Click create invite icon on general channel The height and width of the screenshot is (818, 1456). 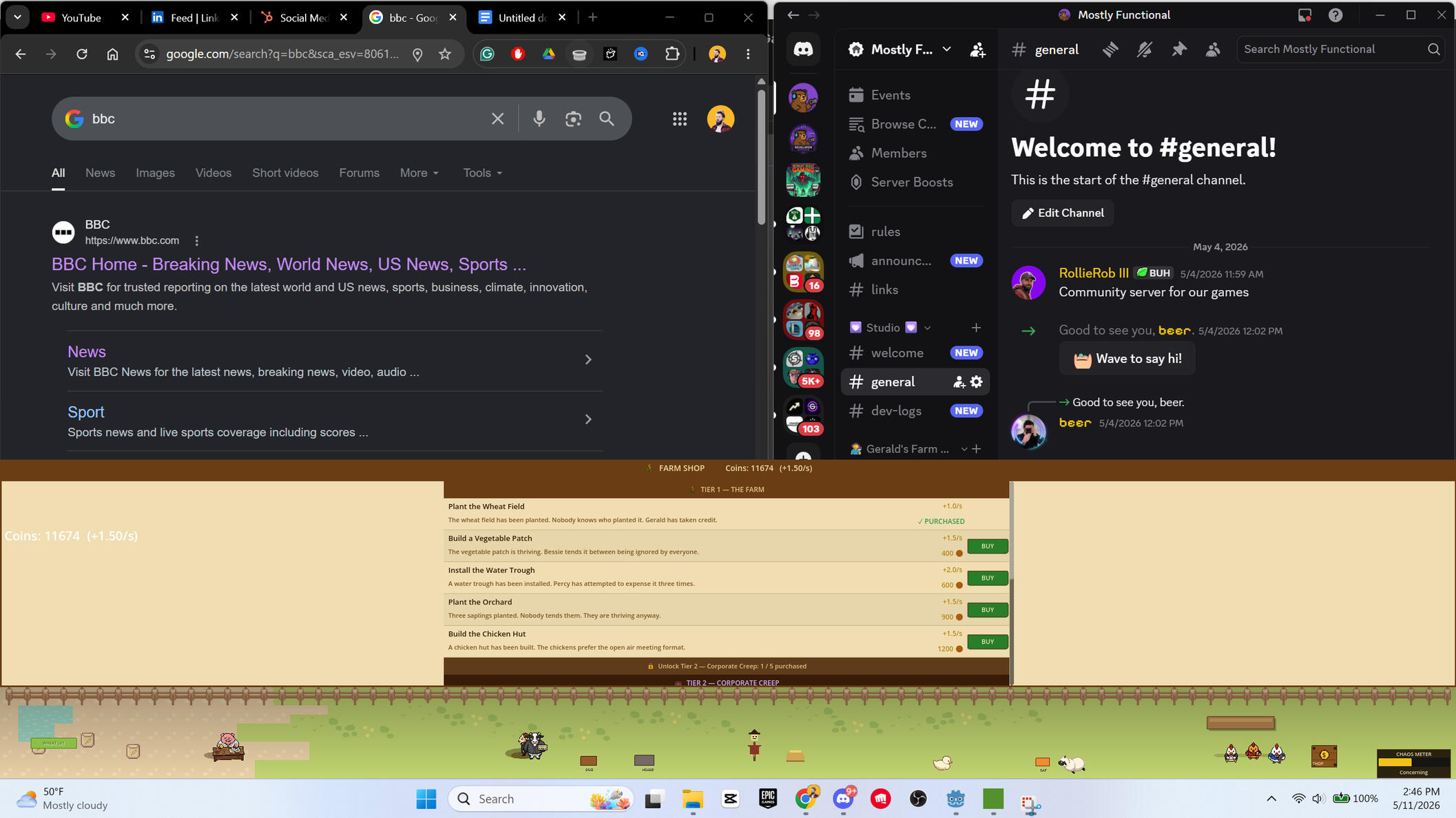point(959,381)
